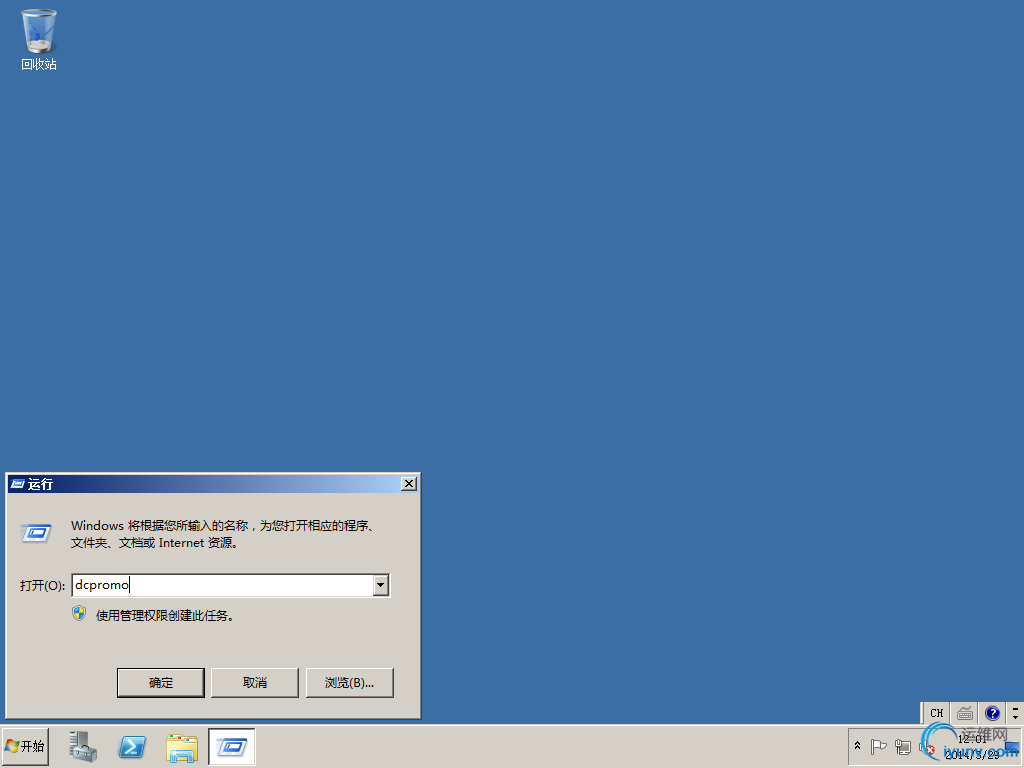Click the UAC shield icon in the Run dialog

tap(78, 615)
